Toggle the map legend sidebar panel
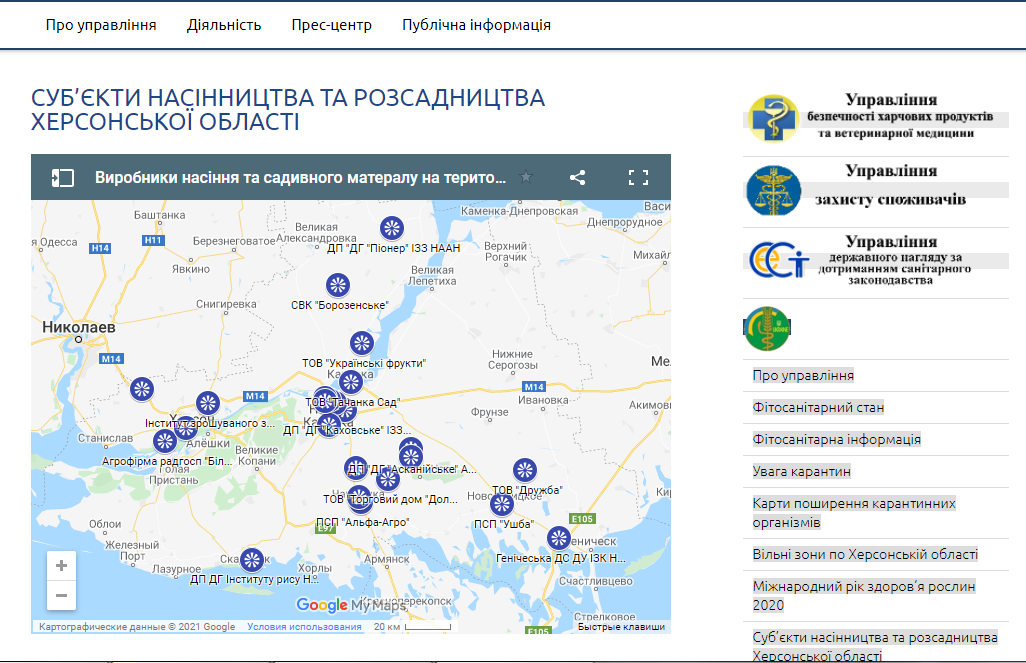1026x663 pixels. click(62, 178)
